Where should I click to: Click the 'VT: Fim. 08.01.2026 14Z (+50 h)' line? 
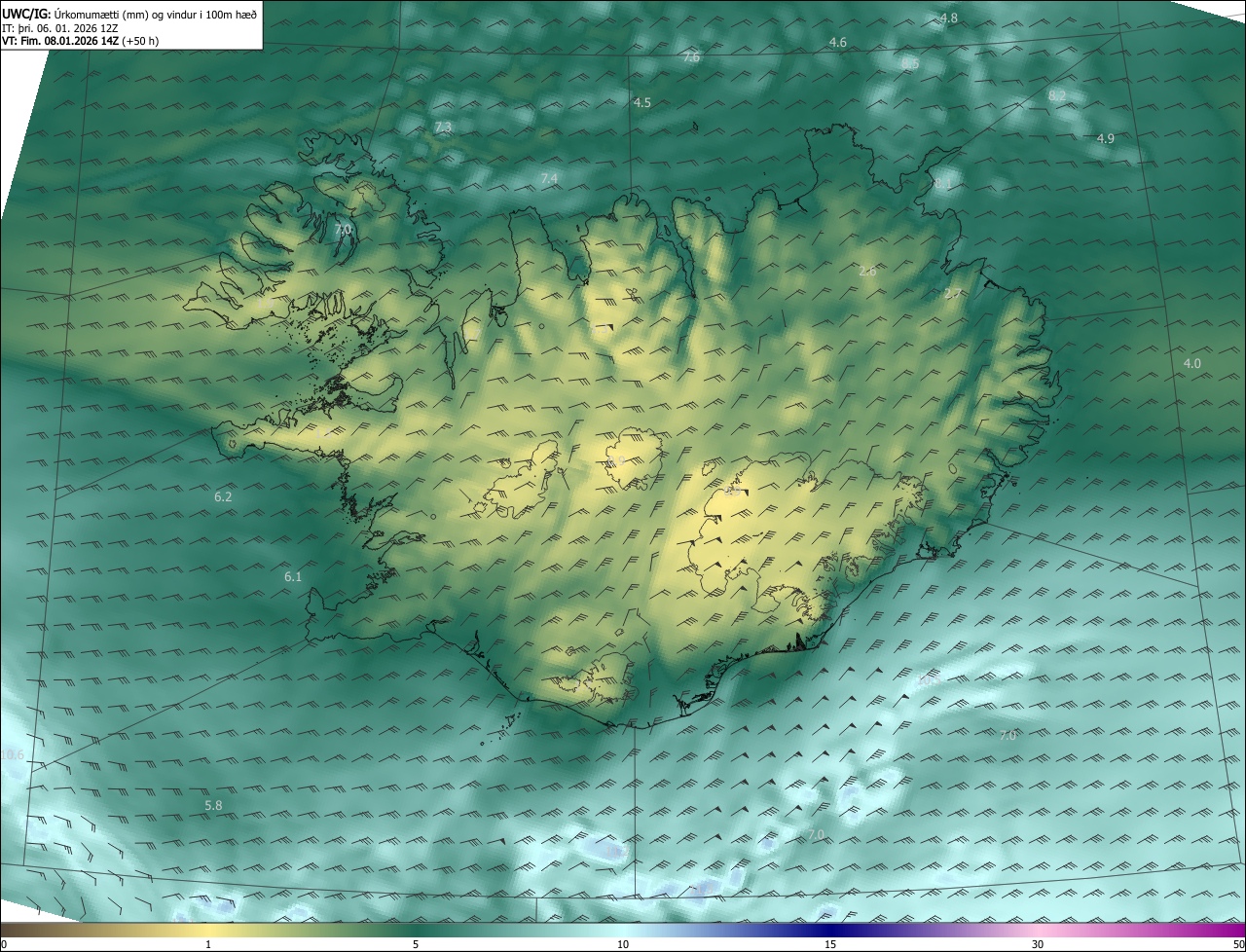pyautogui.click(x=81, y=41)
